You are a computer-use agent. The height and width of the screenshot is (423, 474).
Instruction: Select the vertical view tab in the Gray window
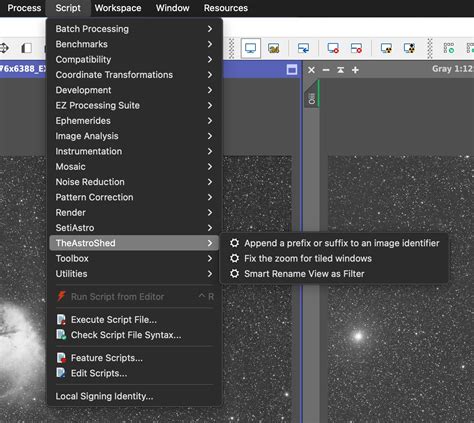click(312, 94)
